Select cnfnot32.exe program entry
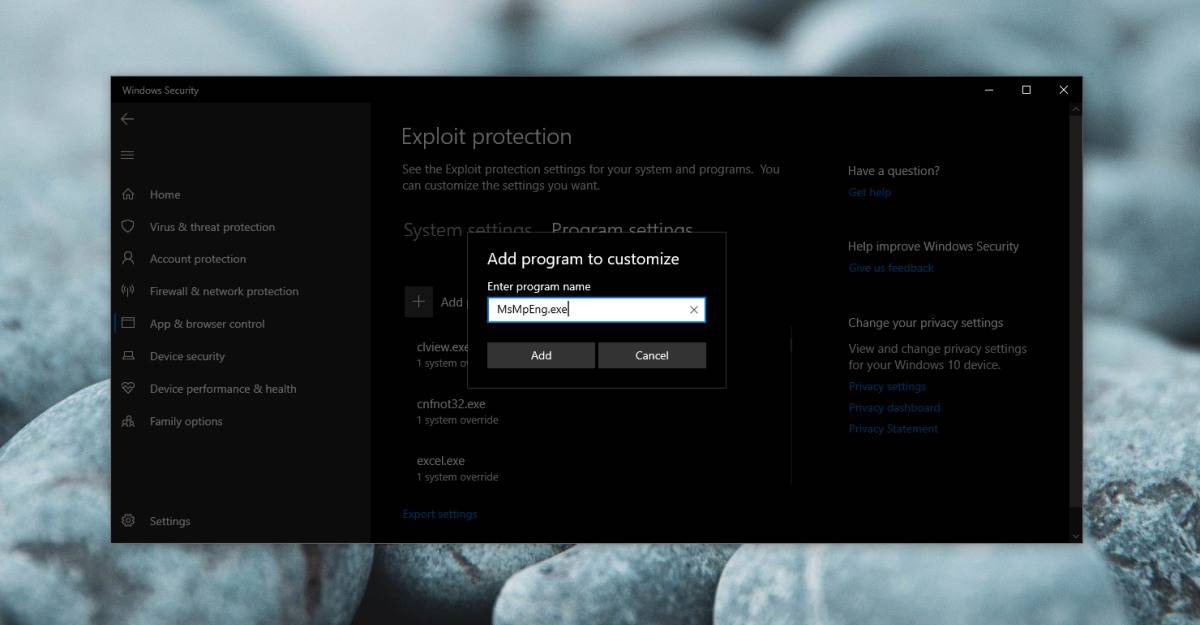 [x=451, y=405]
